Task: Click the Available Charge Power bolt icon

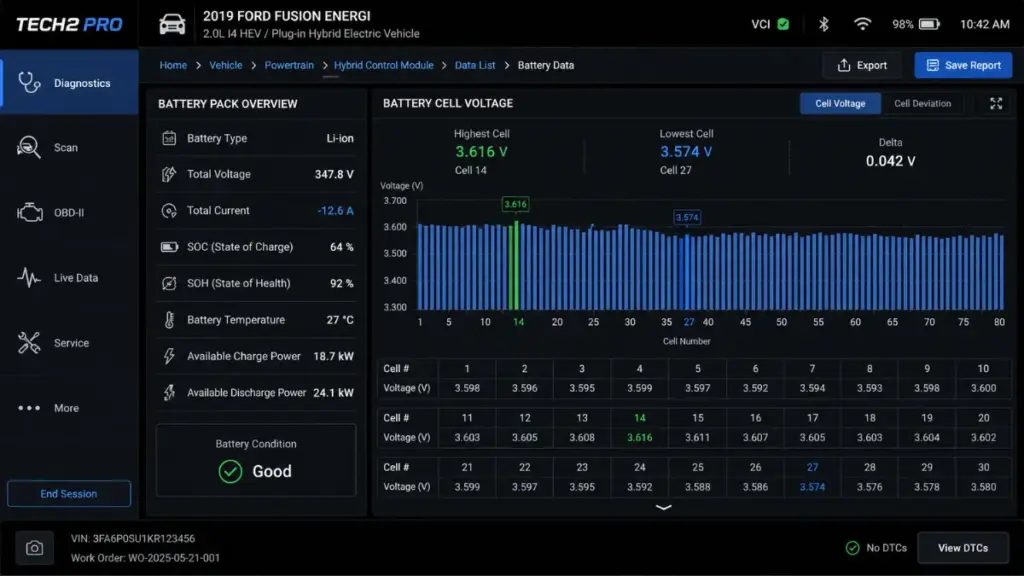Action: pos(169,356)
